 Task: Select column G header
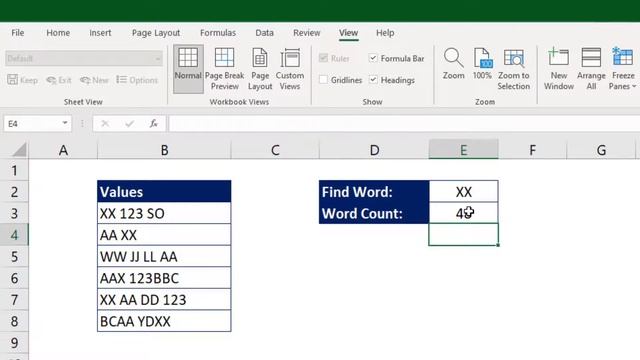pos(601,150)
